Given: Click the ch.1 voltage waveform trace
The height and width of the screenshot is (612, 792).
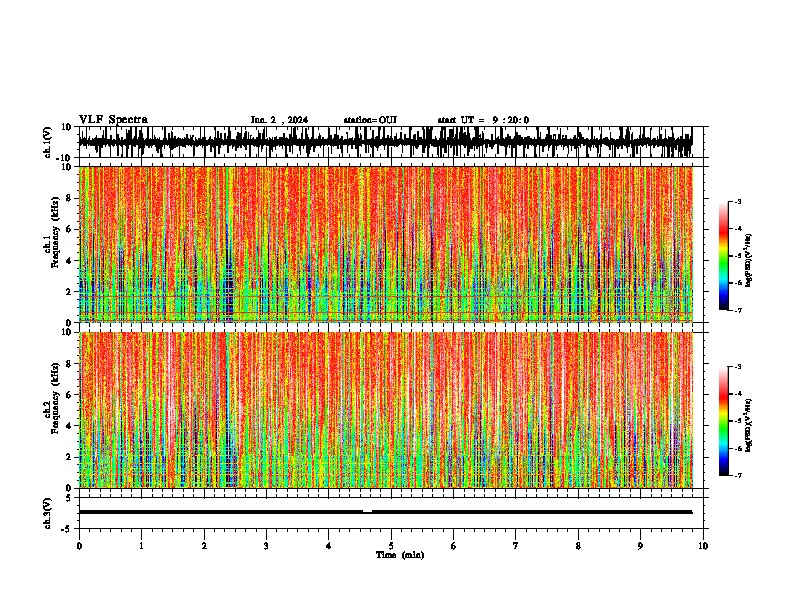Looking at the screenshot, I should pos(385,142).
